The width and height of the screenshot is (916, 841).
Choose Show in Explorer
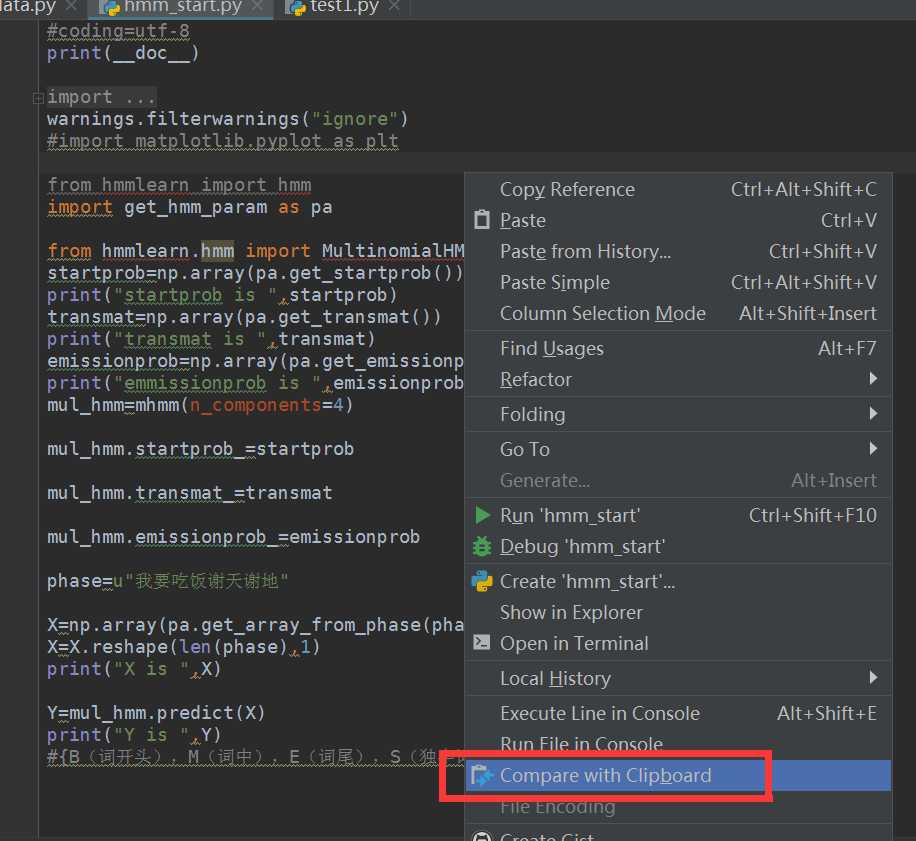coord(679,612)
